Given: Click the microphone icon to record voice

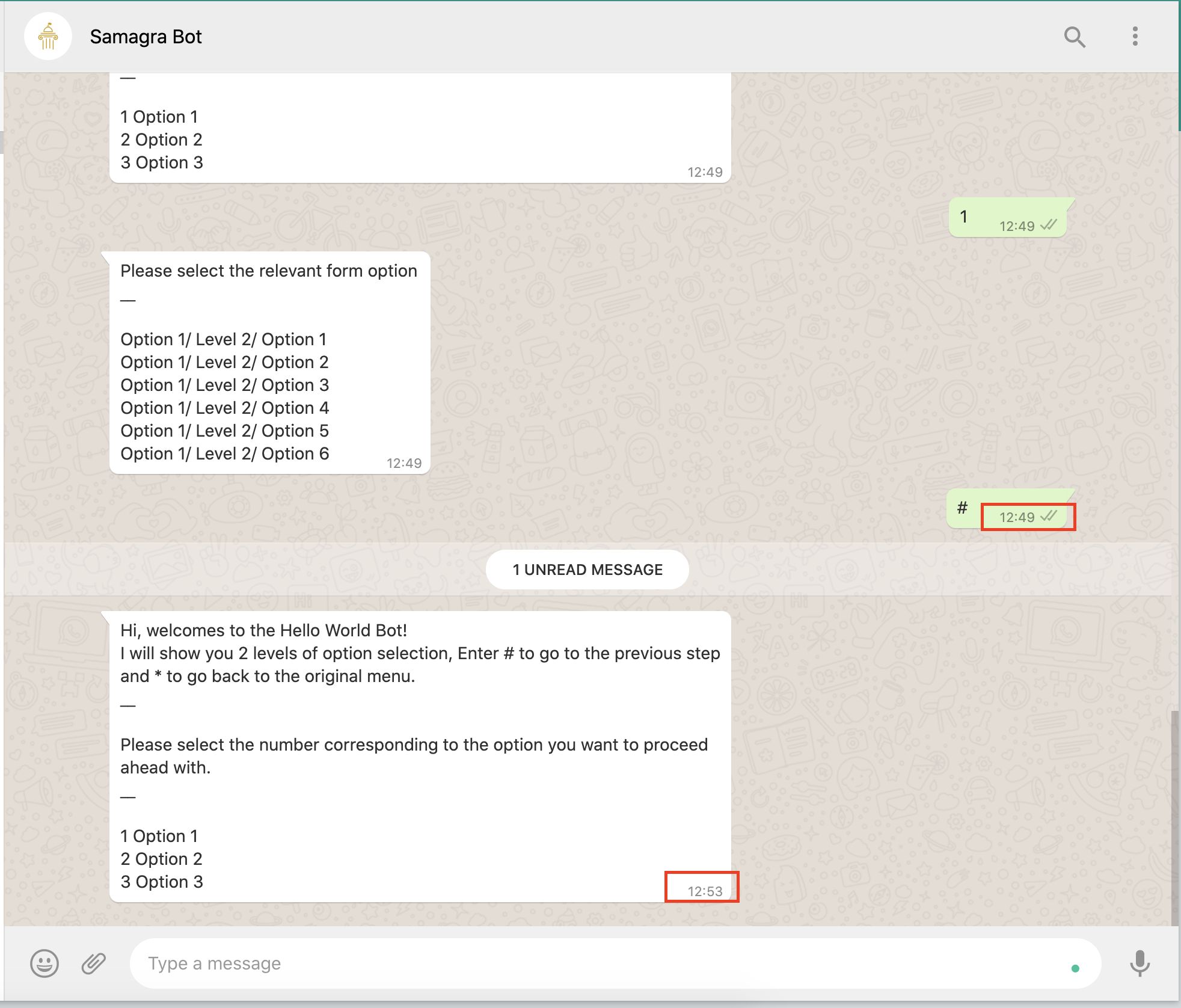Looking at the screenshot, I should tap(1141, 963).
